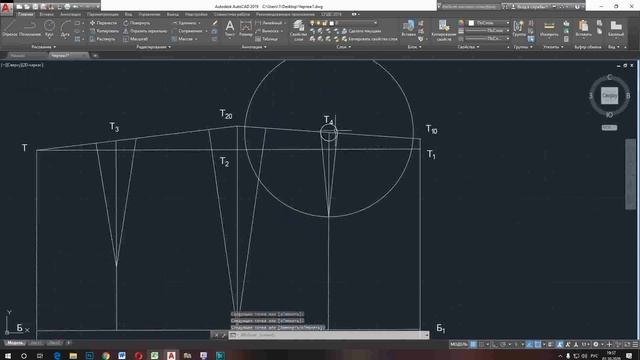Expand the Аннотации panel
The height and width of the screenshot is (360, 640).
pyautogui.click(x=254, y=47)
